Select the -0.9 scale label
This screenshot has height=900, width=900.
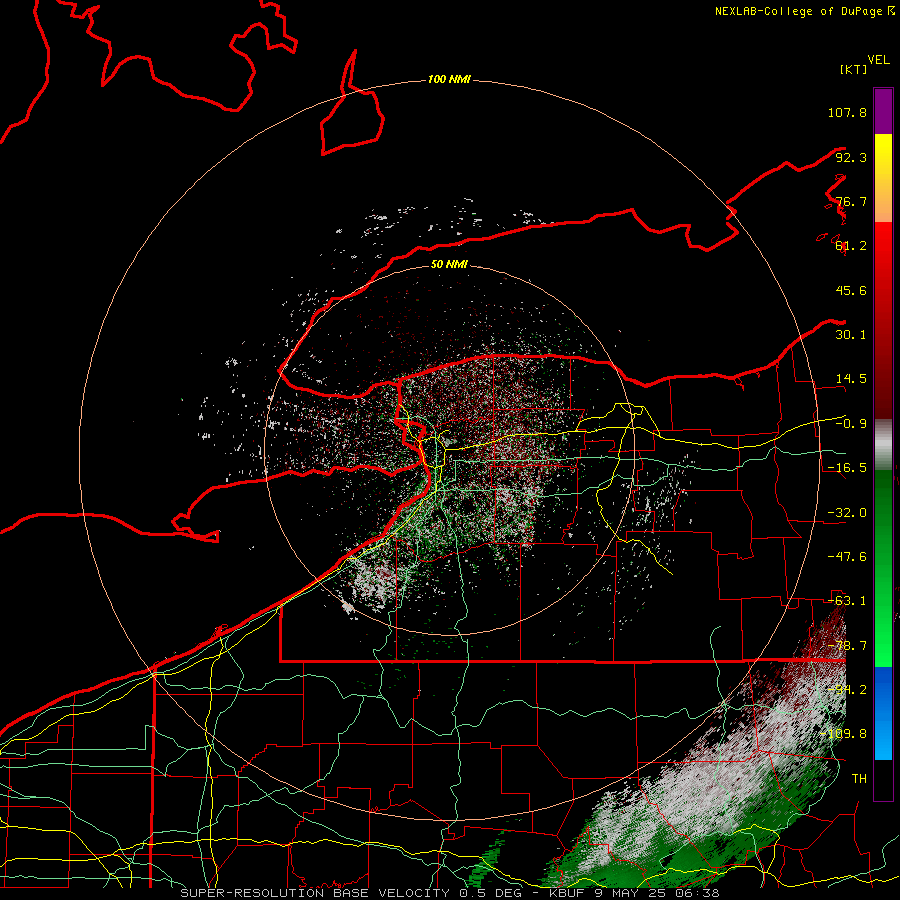(x=851, y=424)
